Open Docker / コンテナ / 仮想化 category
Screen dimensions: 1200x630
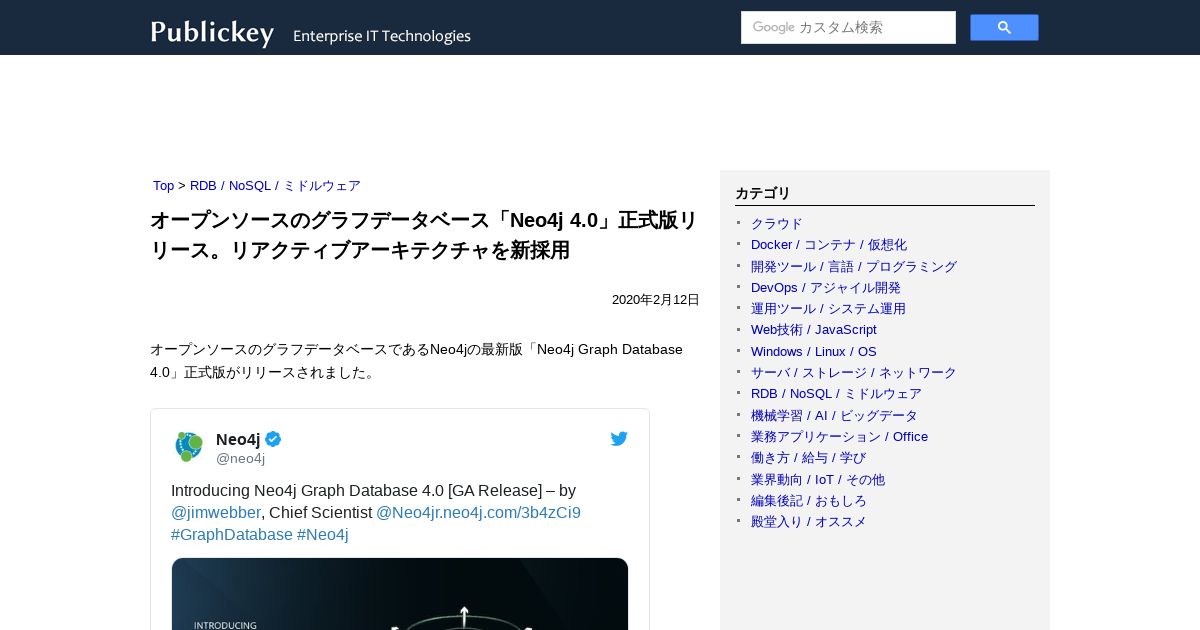pos(829,245)
